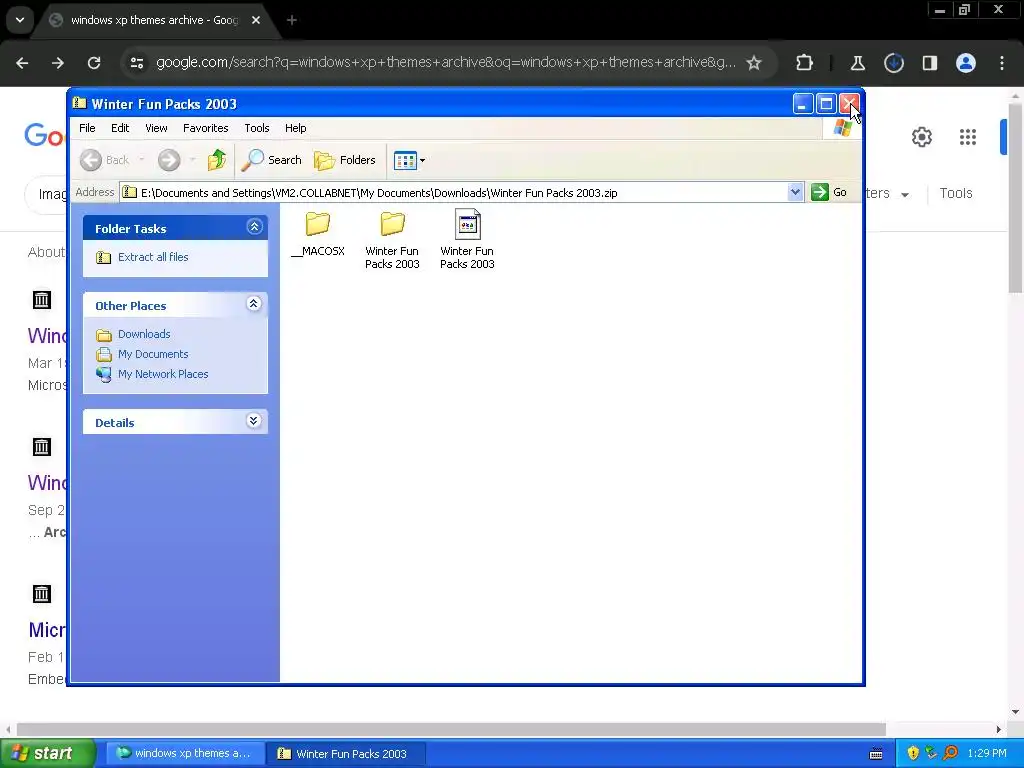Open the View menu

(156, 128)
